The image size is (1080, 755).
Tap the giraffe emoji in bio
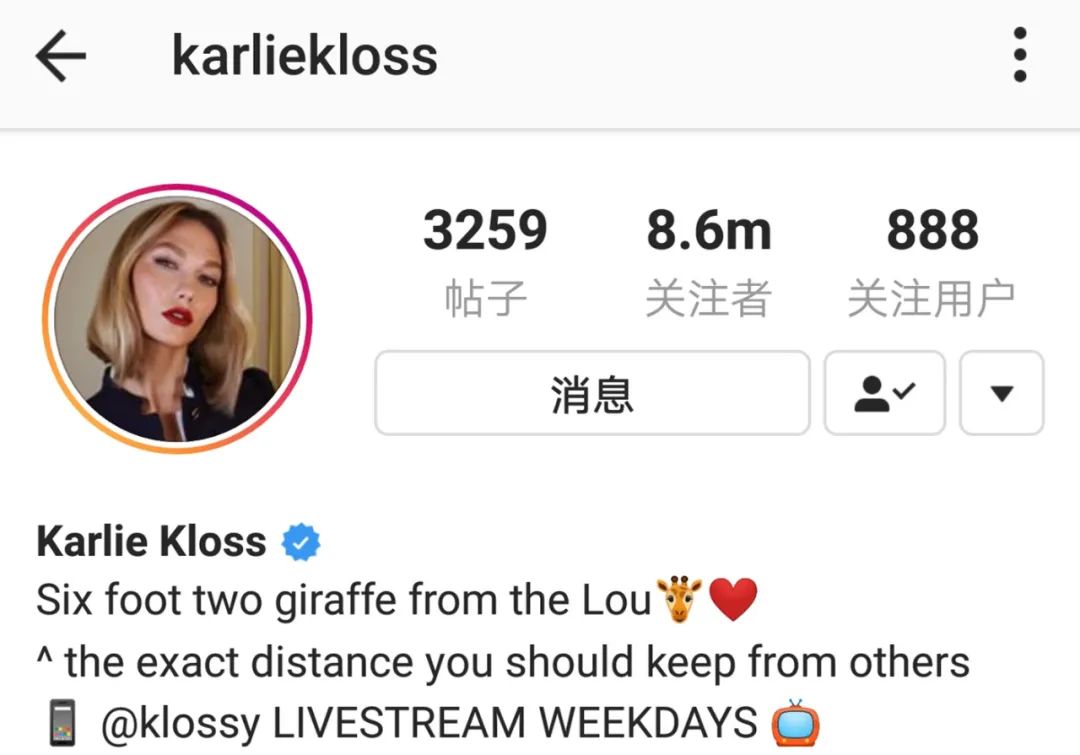(x=679, y=599)
